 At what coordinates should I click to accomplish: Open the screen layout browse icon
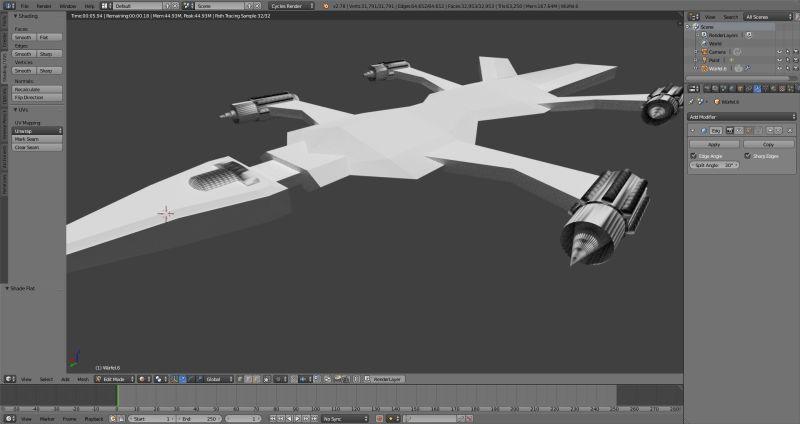pyautogui.click(x=106, y=6)
